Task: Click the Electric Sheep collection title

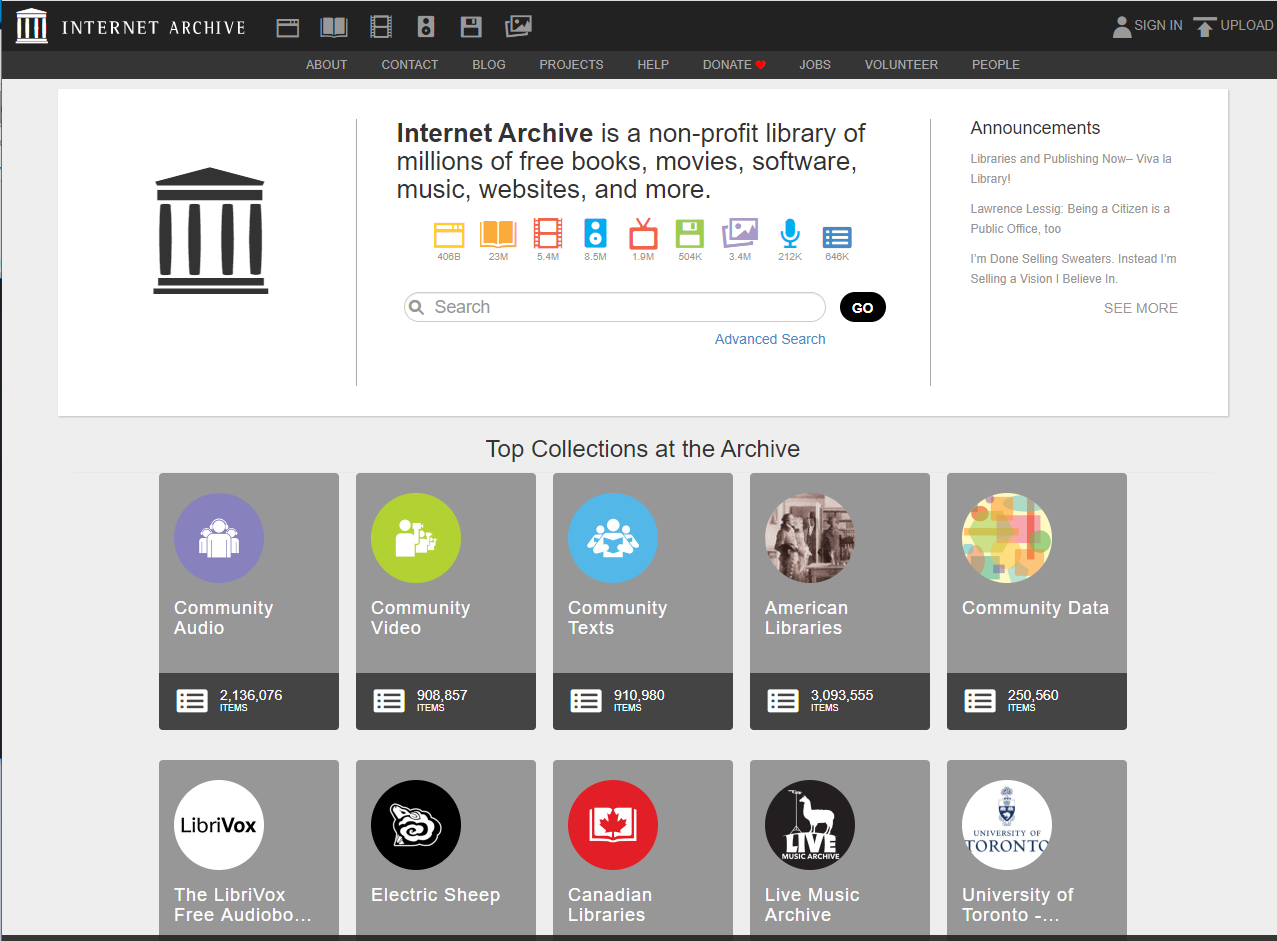Action: click(436, 895)
